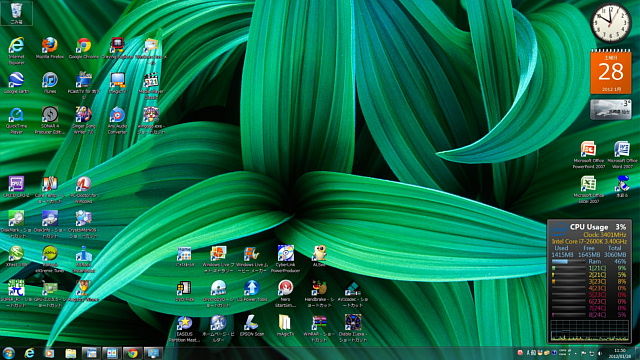Open the SONAR Producer Edition shortcut
Screen dimensions: 640x360
(50, 120)
